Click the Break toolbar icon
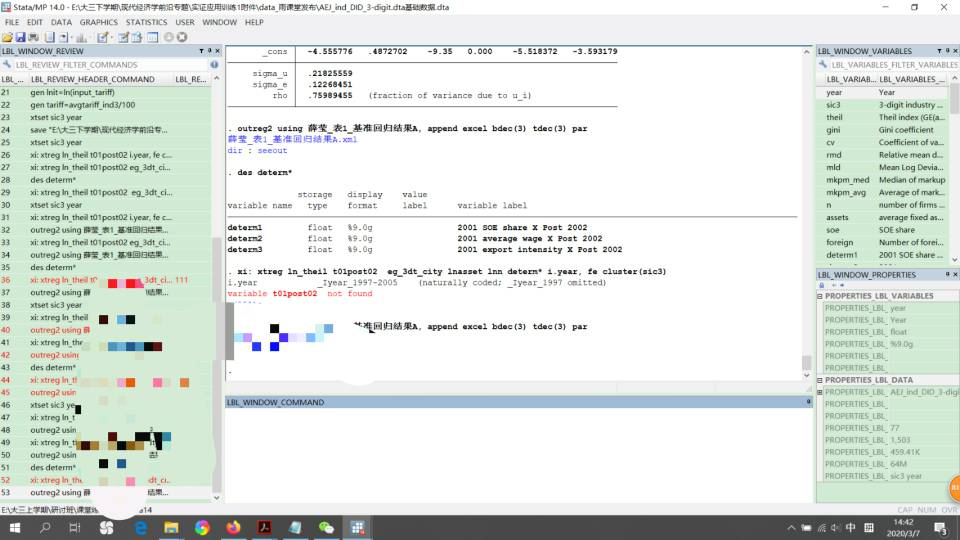The width and height of the screenshot is (960, 540). [182, 37]
